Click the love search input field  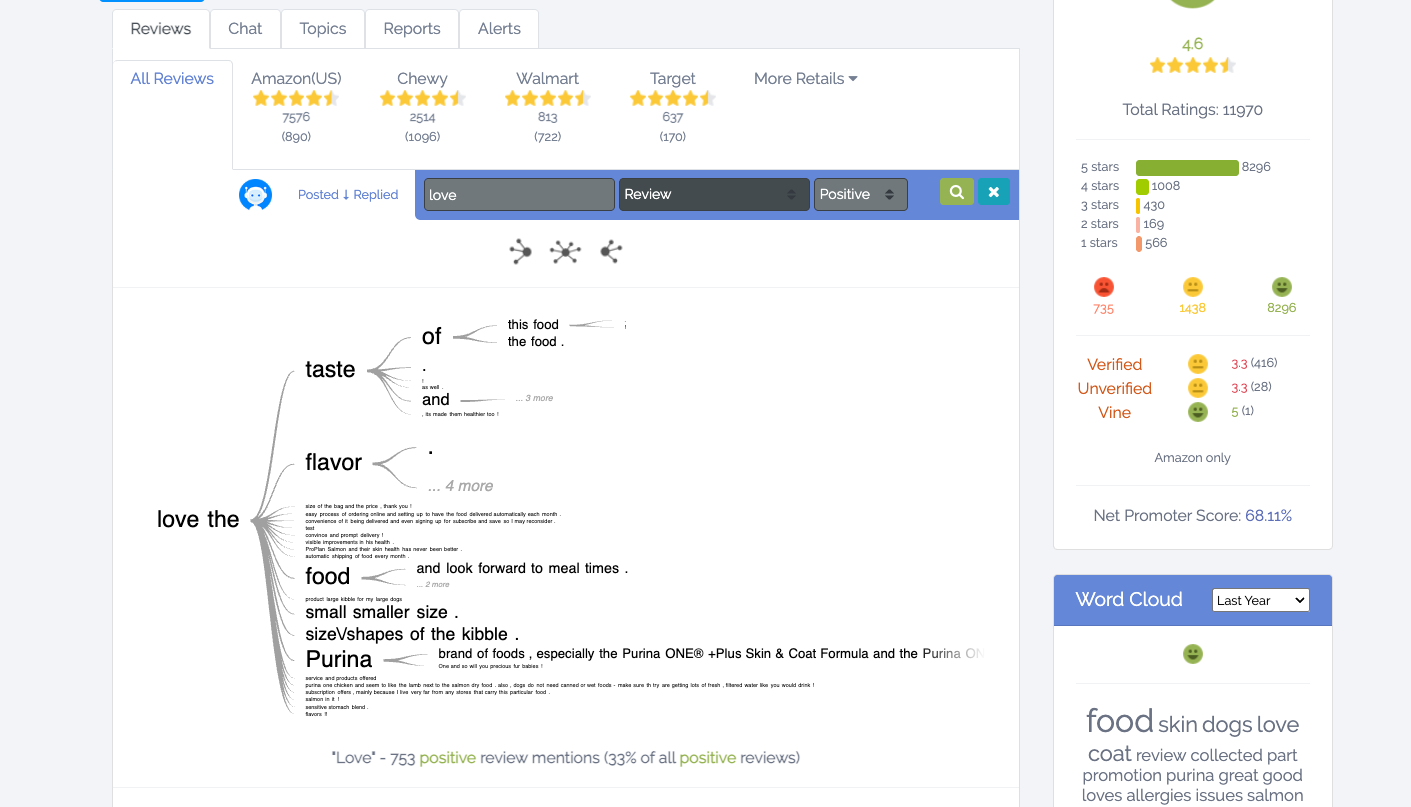[518, 195]
